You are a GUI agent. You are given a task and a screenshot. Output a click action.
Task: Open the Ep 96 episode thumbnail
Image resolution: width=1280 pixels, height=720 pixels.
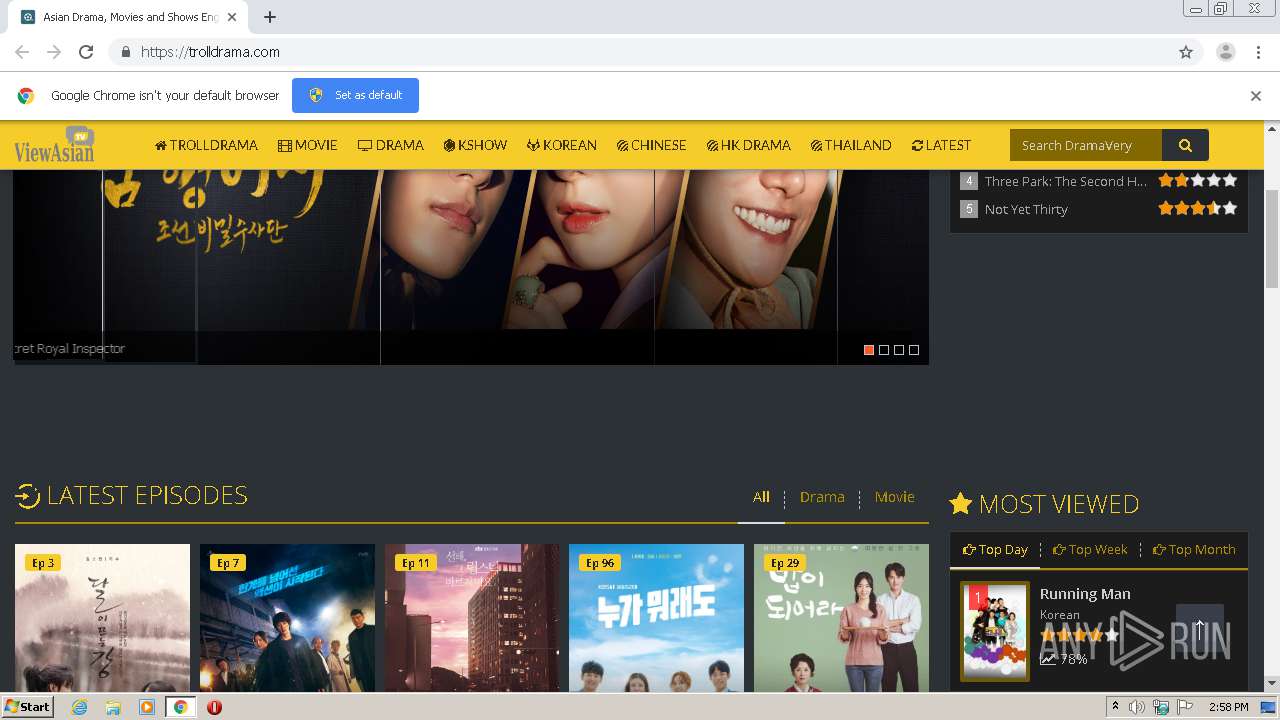(x=656, y=618)
